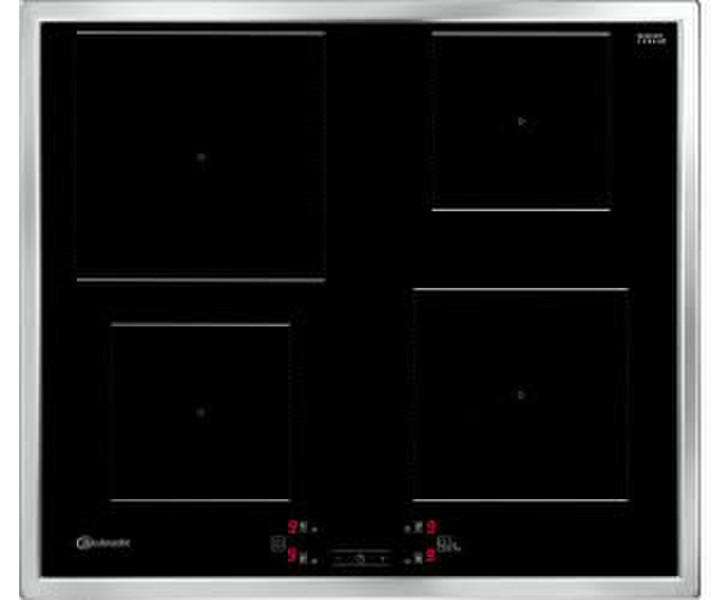720x600 pixels.
Task: Tap the power icon left of the displays
Action: [x=276, y=544]
